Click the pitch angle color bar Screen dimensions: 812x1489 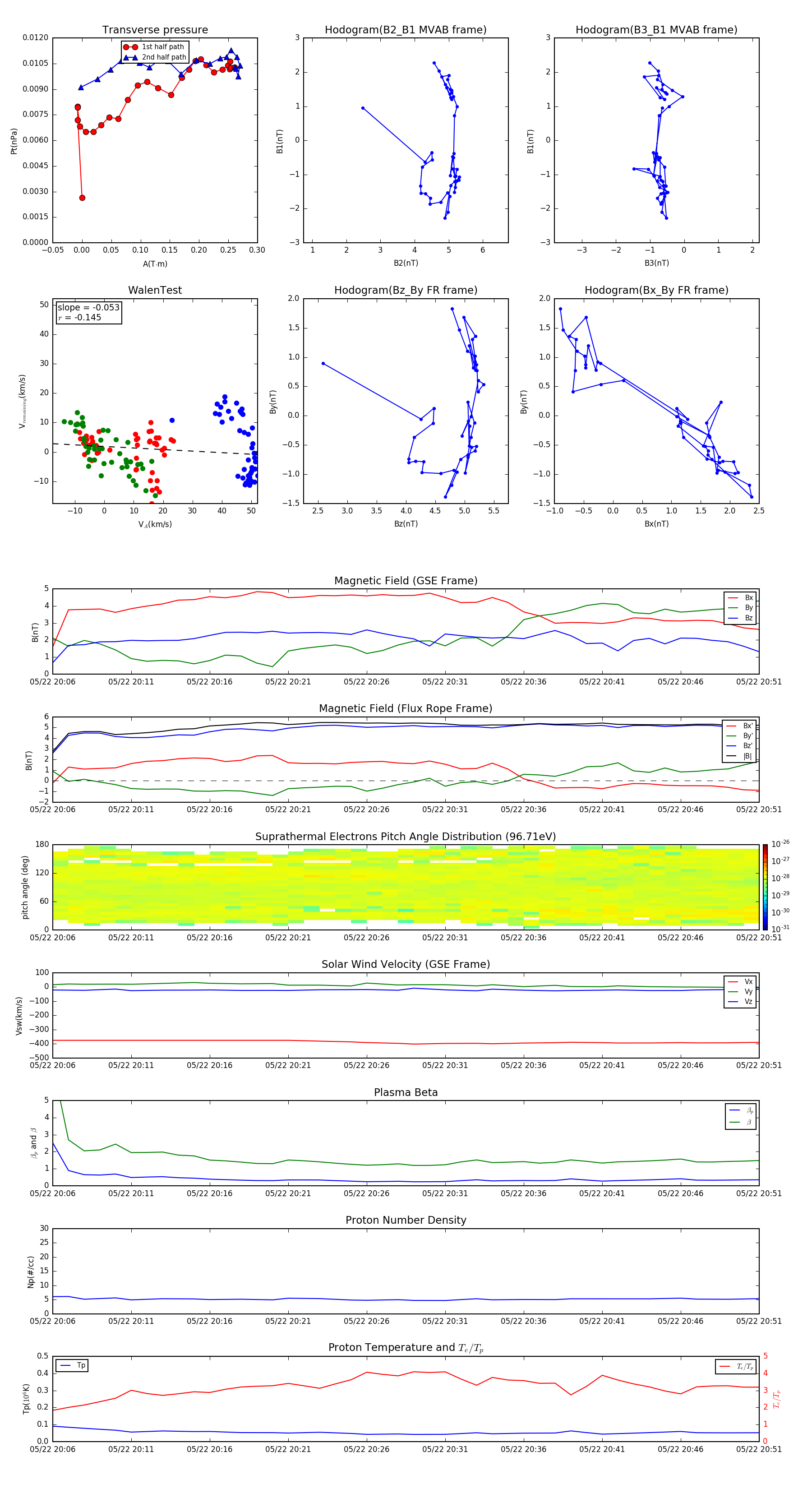point(765,887)
